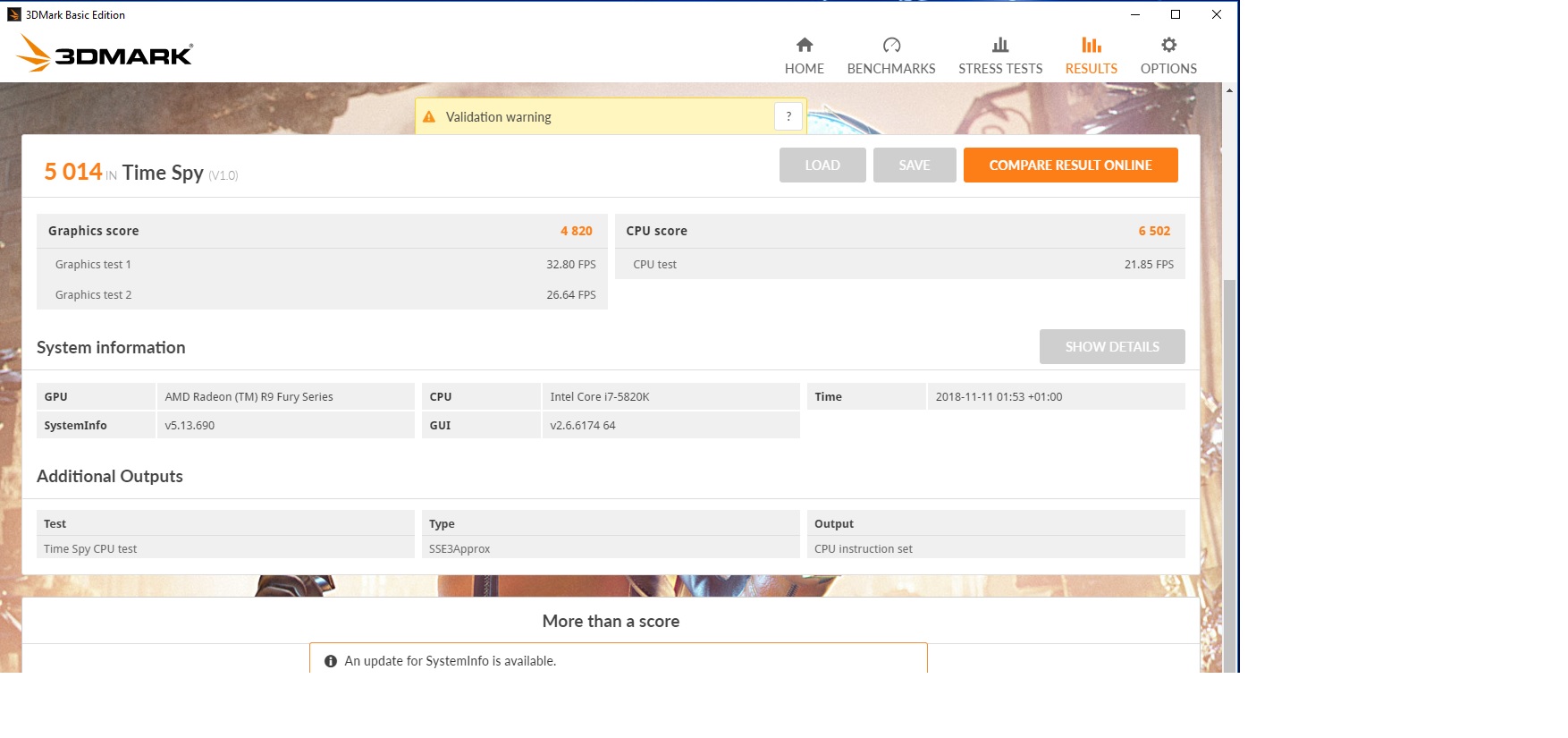
Task: Click the Graphics test 2 row label
Action: coord(93,295)
